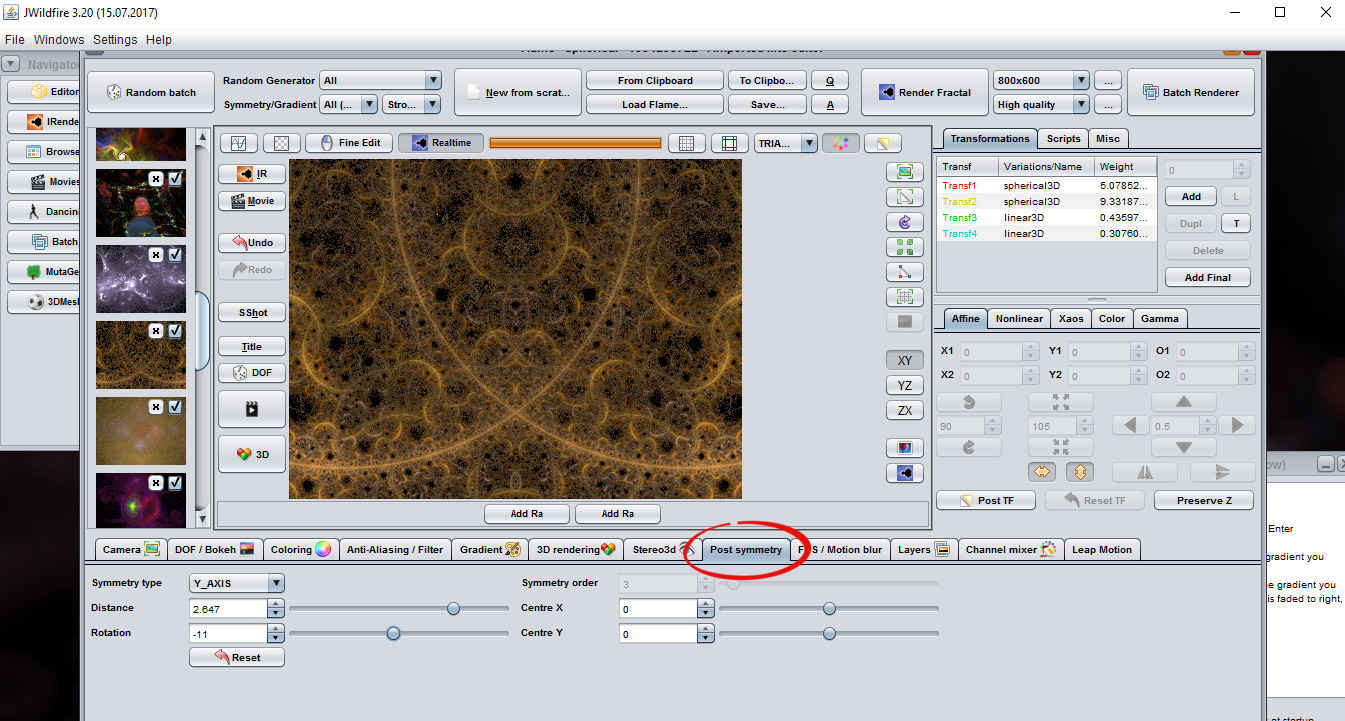
Task: Increase Distance value with stepper up arrow
Action: (276, 604)
